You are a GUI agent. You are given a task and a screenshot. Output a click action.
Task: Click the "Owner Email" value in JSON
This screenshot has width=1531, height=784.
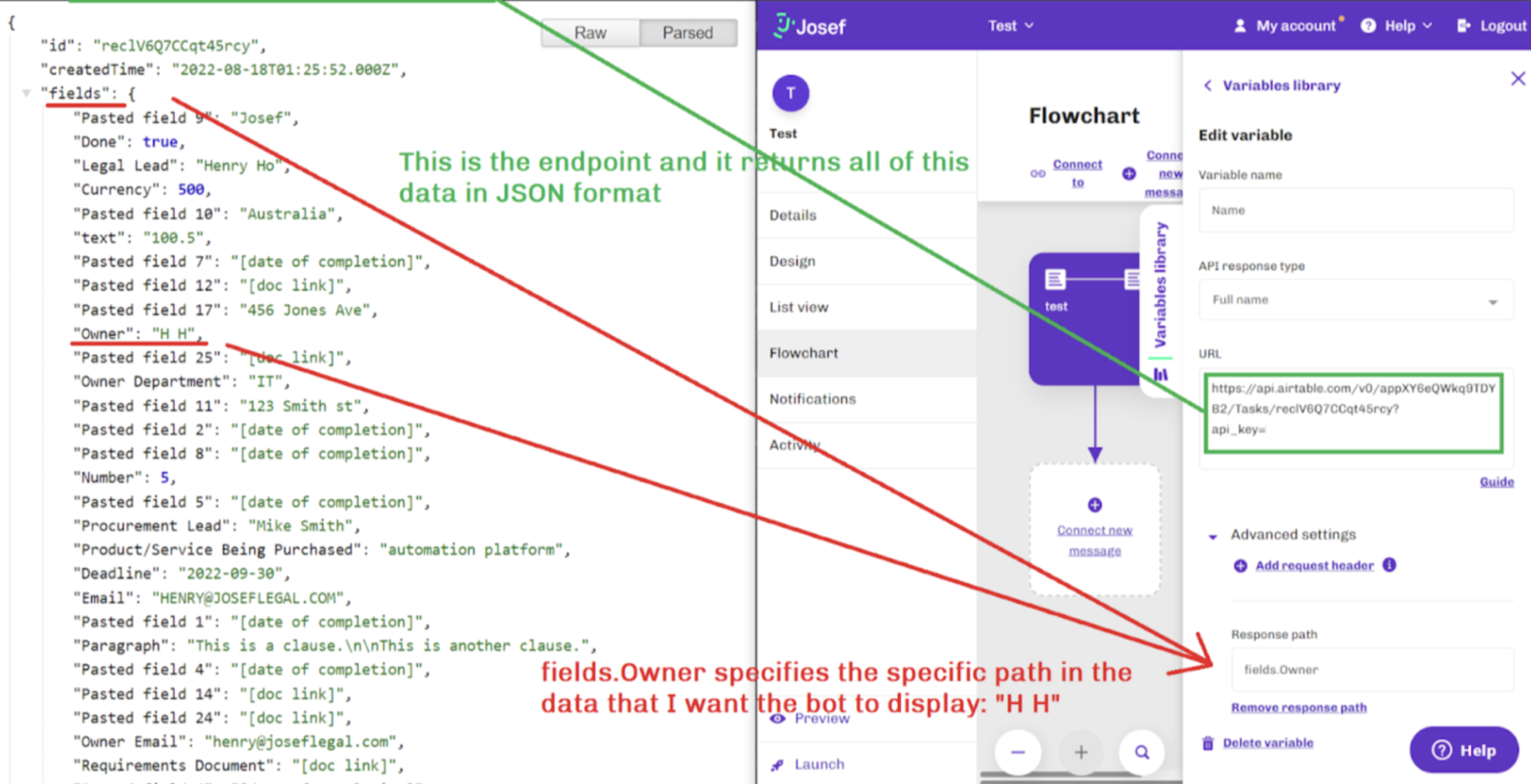coord(304,742)
